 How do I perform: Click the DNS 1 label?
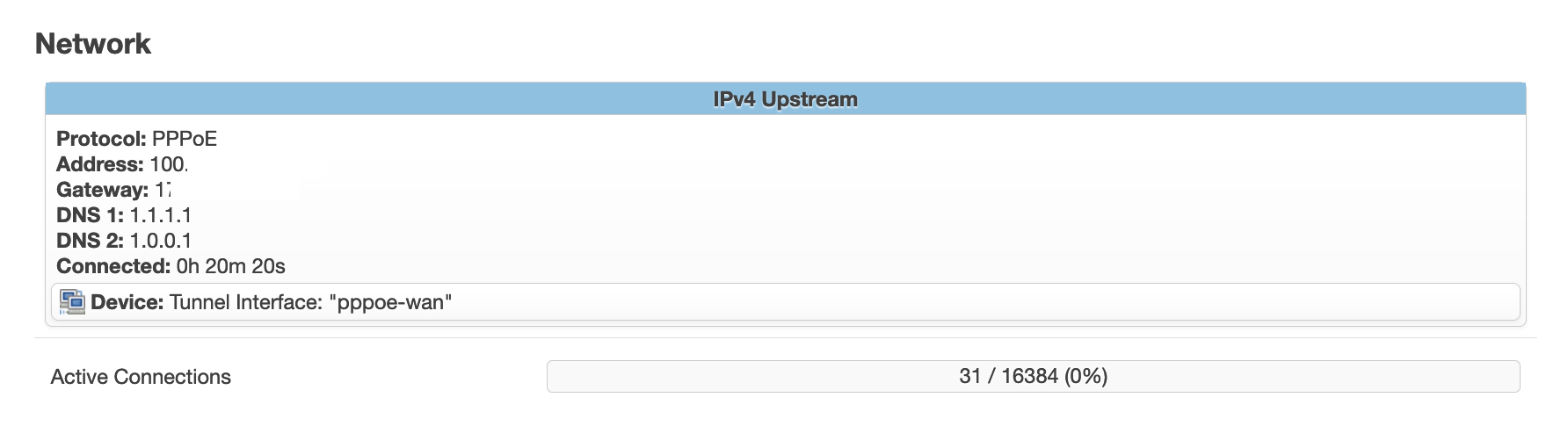point(90,215)
